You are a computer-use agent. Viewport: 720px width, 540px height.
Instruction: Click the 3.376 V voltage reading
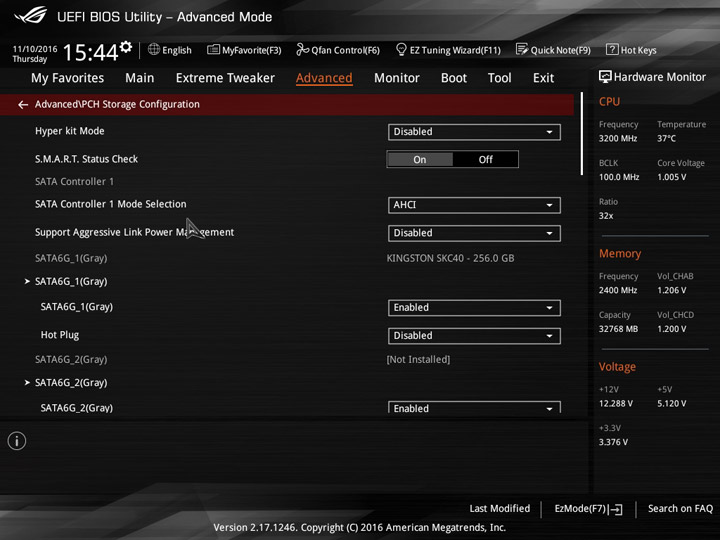click(x=613, y=442)
